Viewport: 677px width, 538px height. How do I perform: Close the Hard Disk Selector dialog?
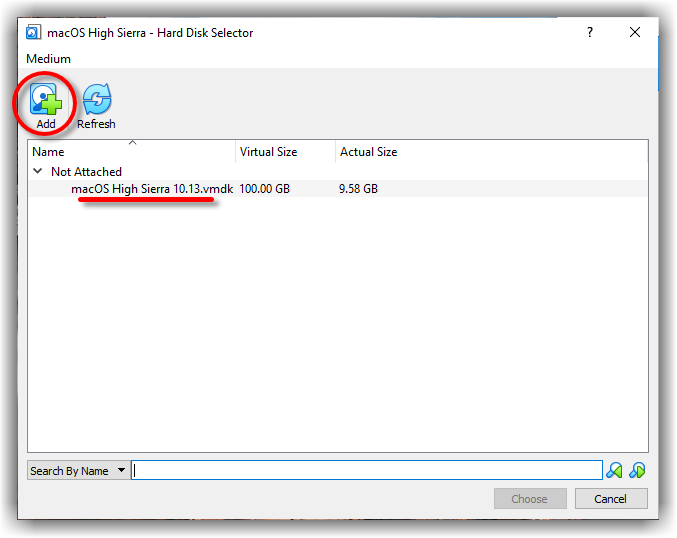[x=635, y=33]
